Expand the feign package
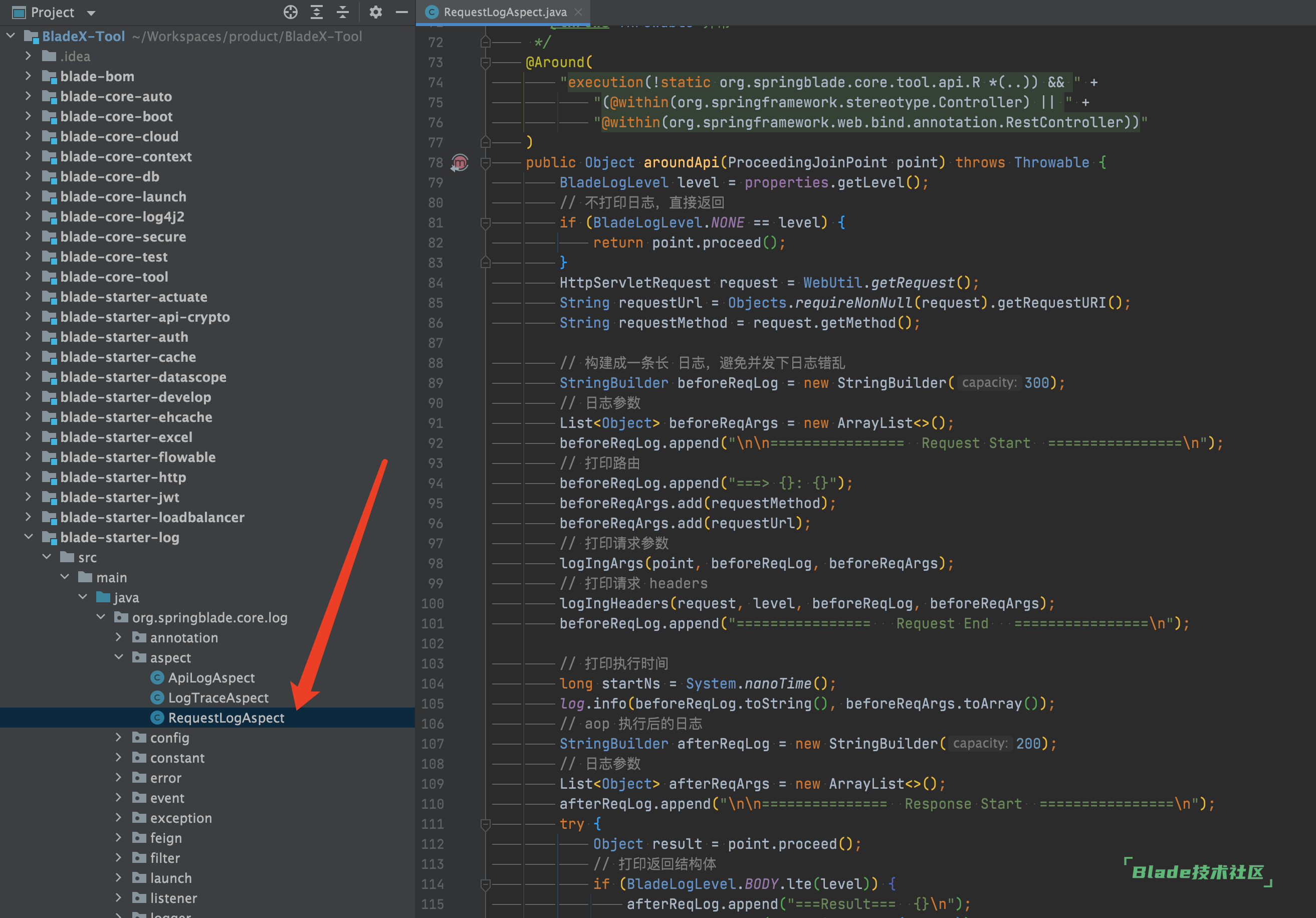1316x918 pixels. 118,838
